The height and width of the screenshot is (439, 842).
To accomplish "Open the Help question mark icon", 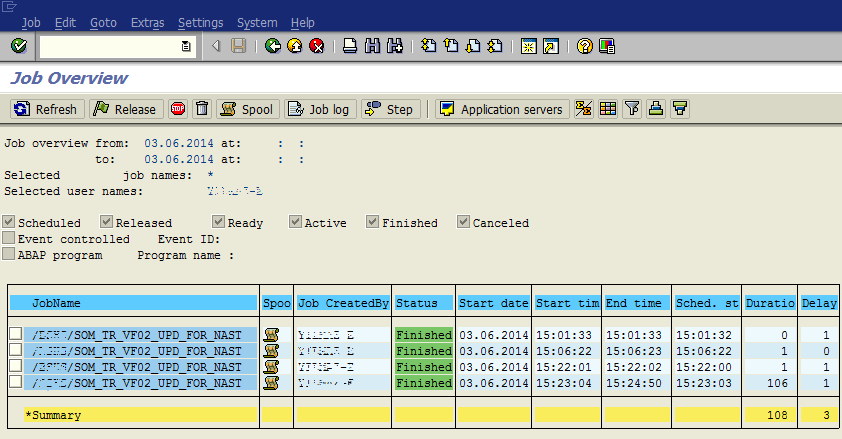I will pyautogui.click(x=584, y=46).
